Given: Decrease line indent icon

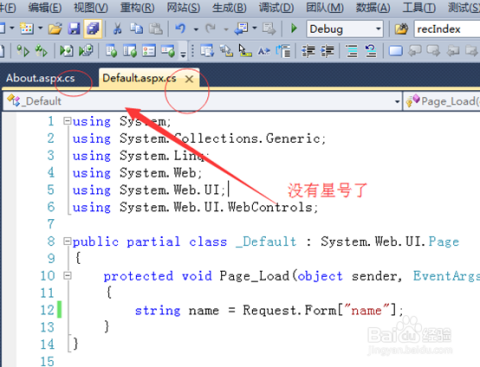Looking at the screenshot, I should point(308,51).
